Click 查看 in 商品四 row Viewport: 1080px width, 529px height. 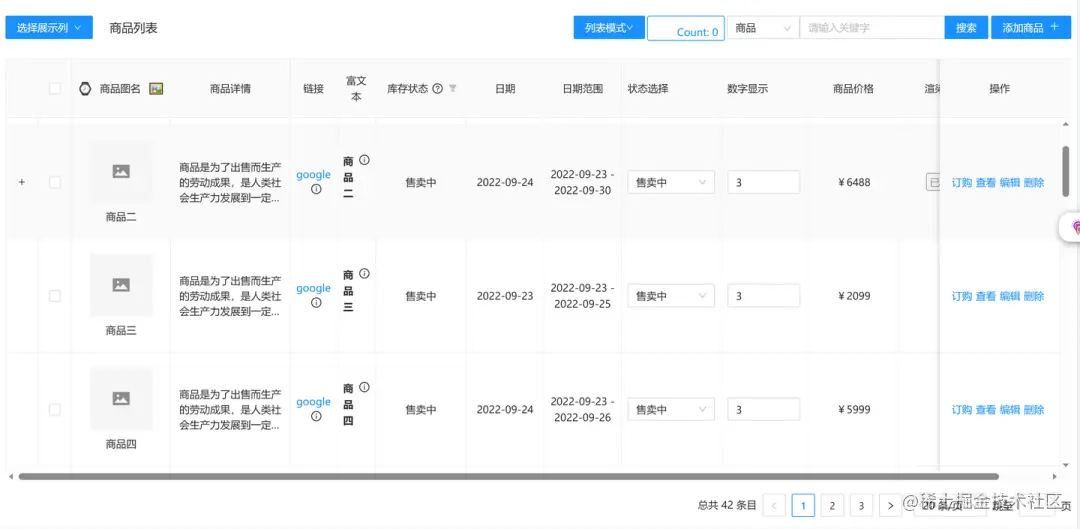(x=986, y=410)
